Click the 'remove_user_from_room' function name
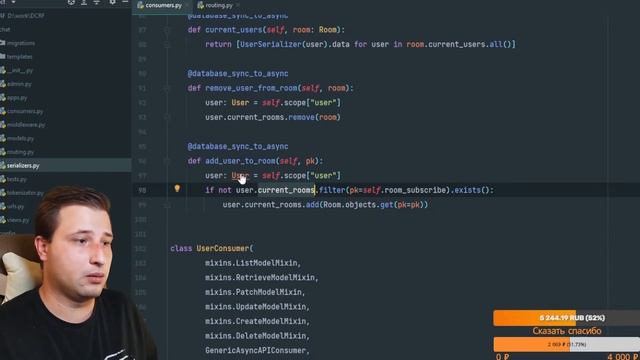 (251, 88)
